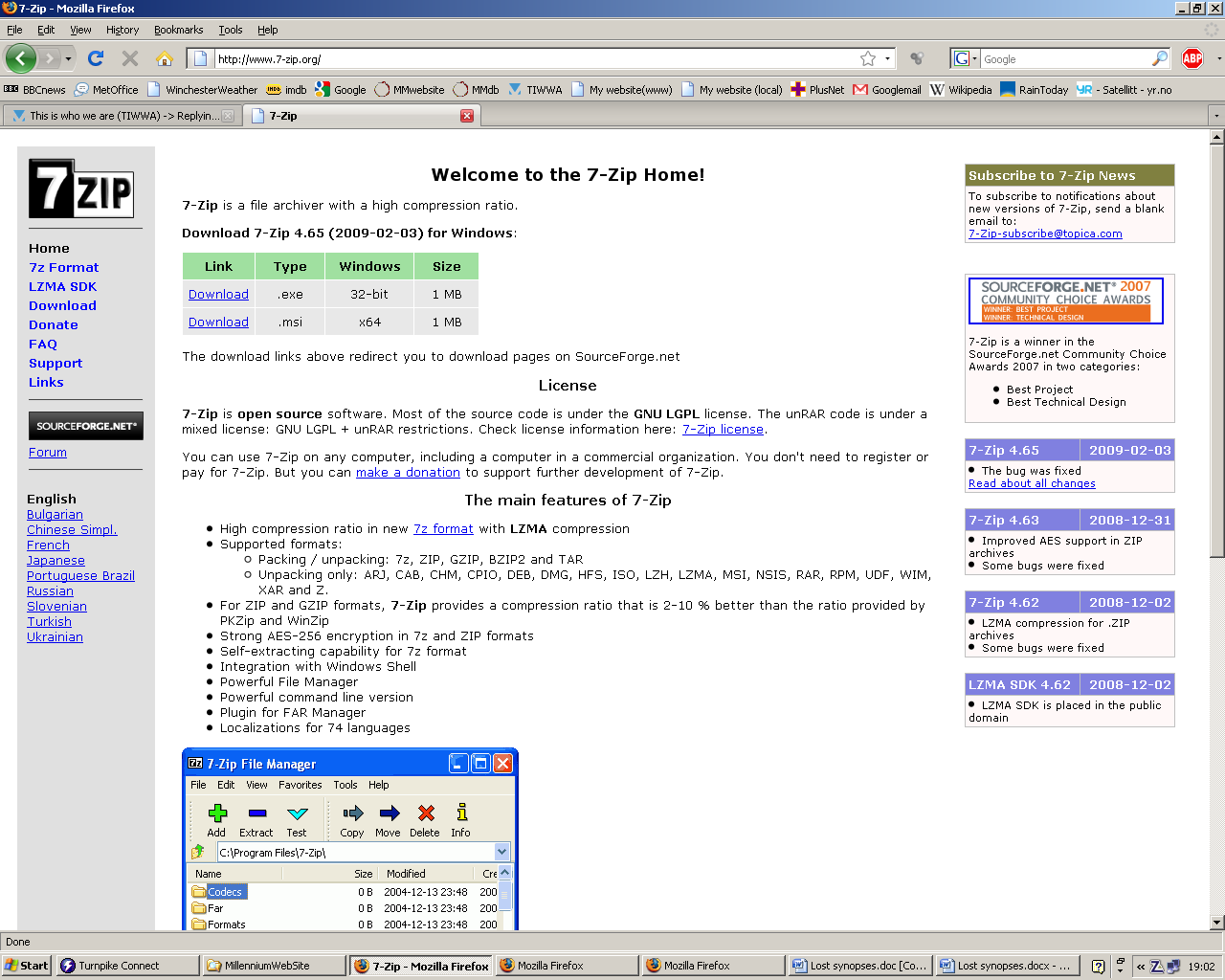Open the LZMA SDK sidebar link
Viewport: 1225px width, 980px height.
click(62, 287)
